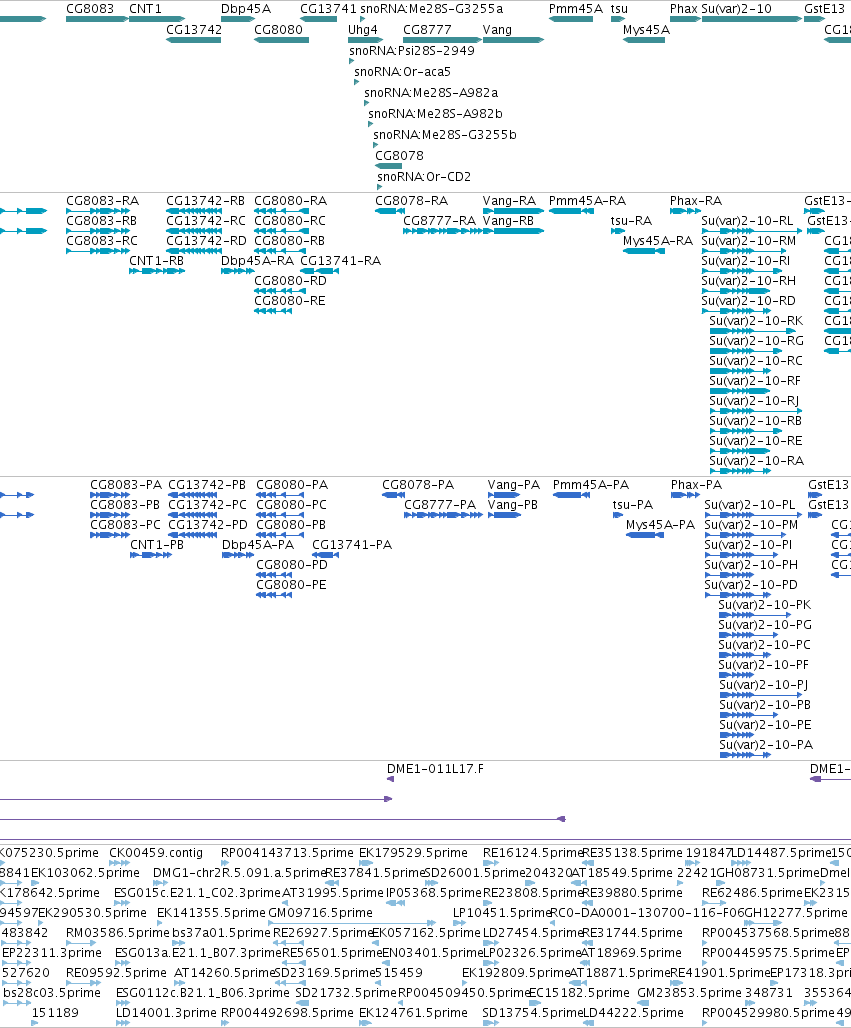Open the CG13742 gene label
The width and height of the screenshot is (851, 1028).
coord(194,30)
